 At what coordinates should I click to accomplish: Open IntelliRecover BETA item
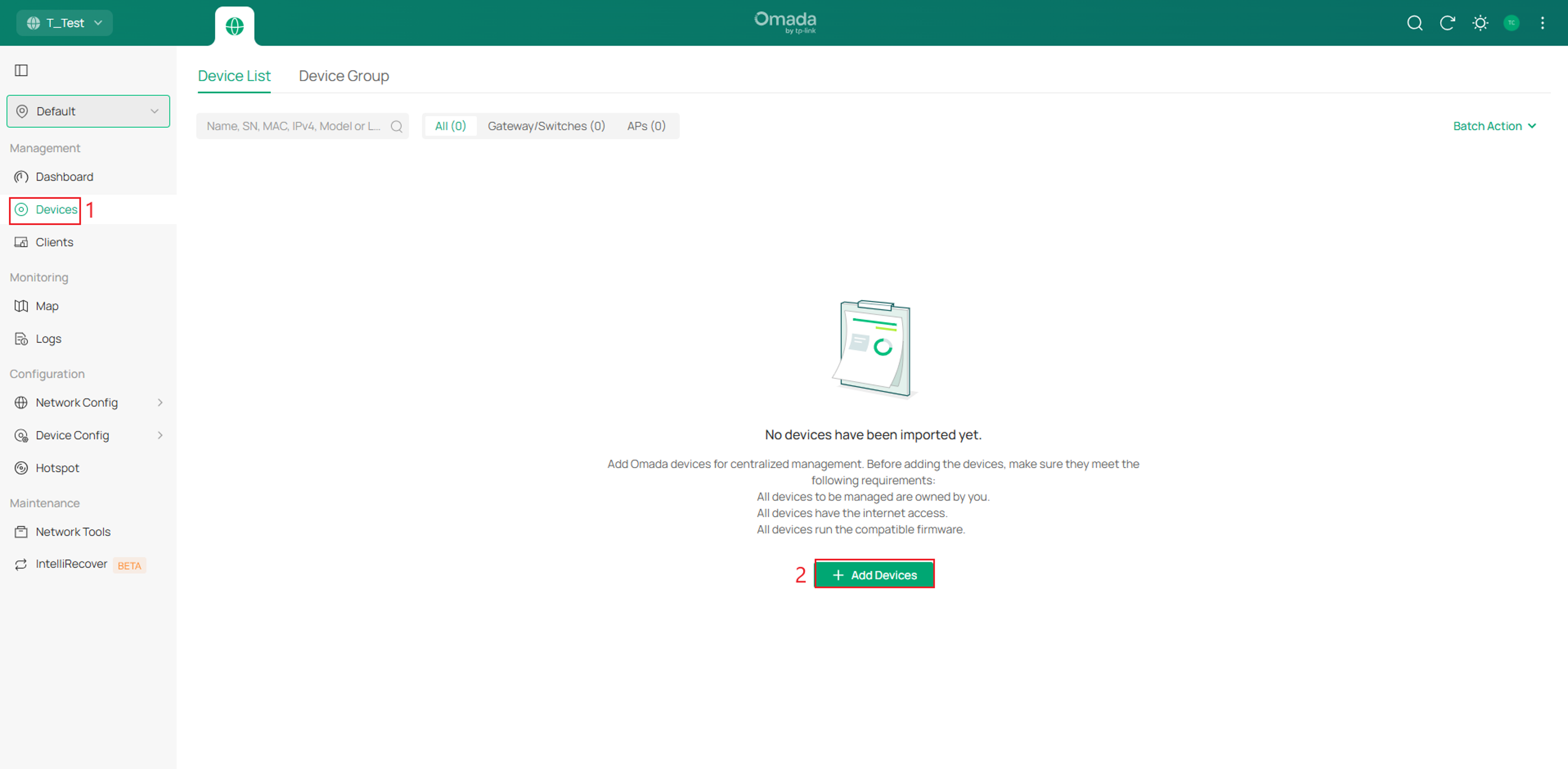[88, 564]
